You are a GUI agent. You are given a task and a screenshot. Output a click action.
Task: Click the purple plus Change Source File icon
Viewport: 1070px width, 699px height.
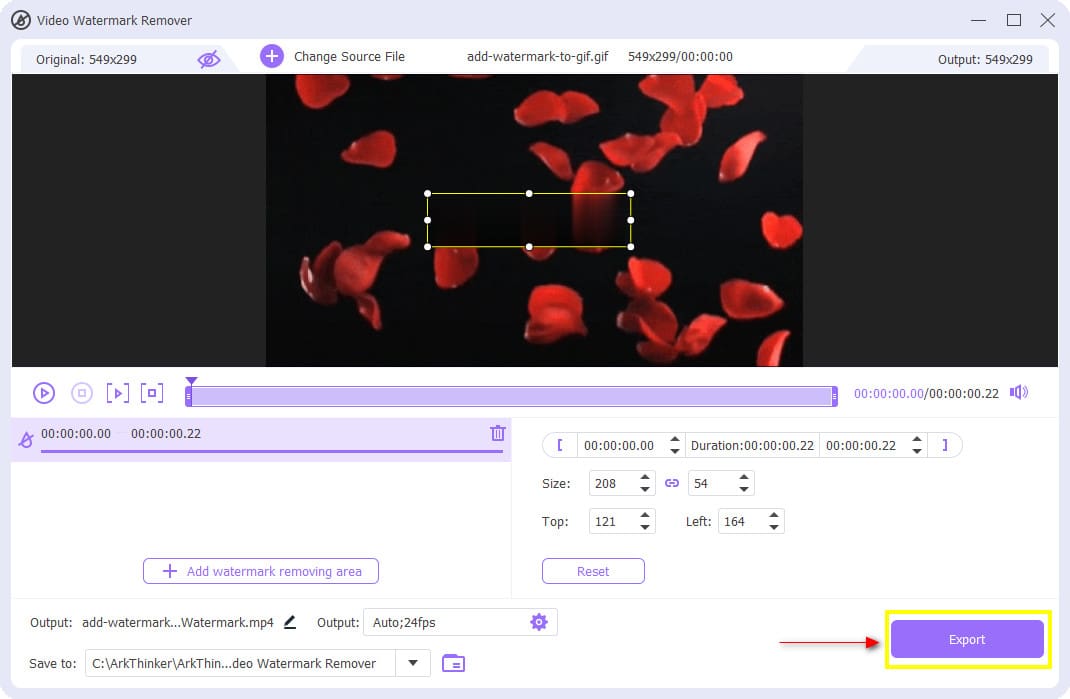click(272, 56)
